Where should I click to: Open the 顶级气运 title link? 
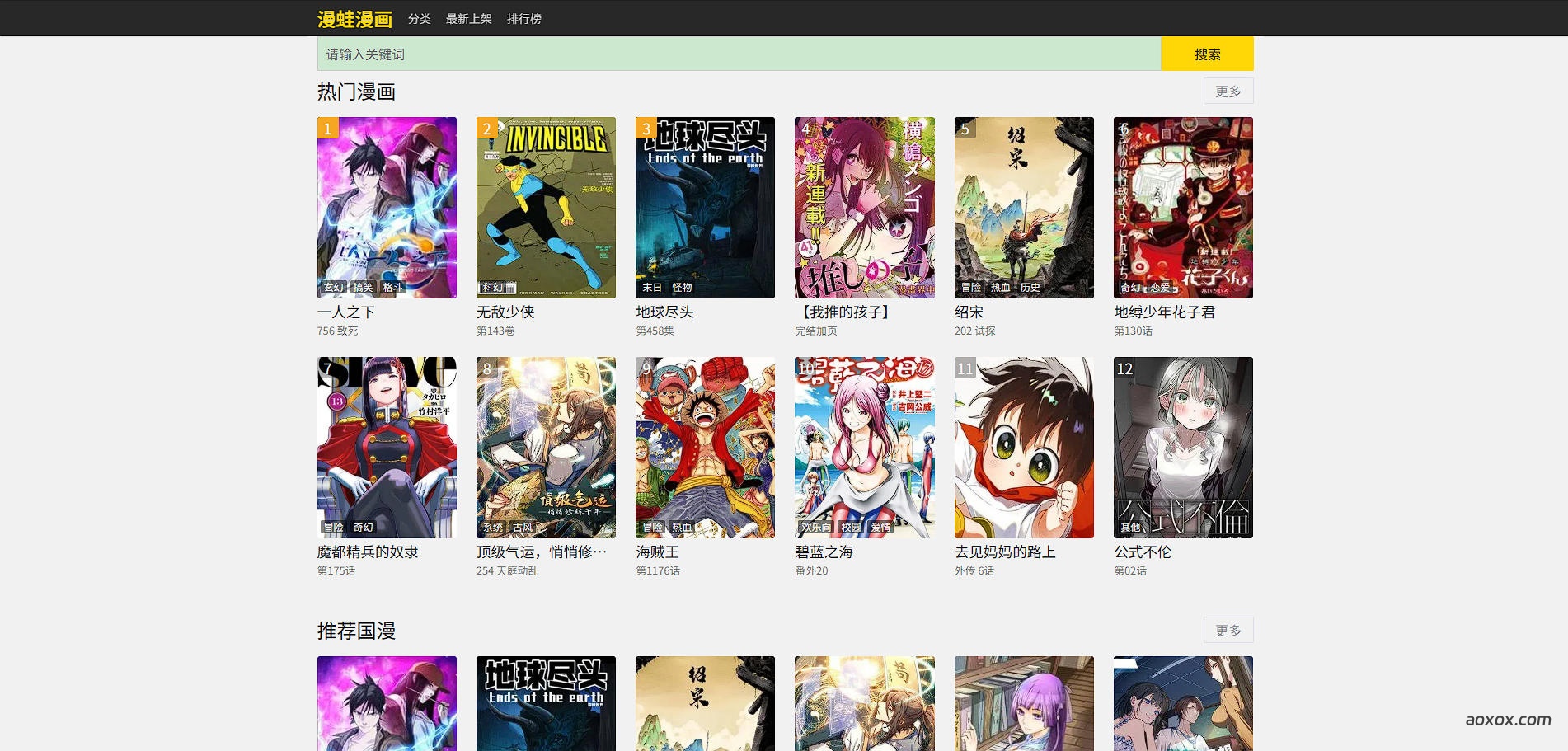coord(541,552)
